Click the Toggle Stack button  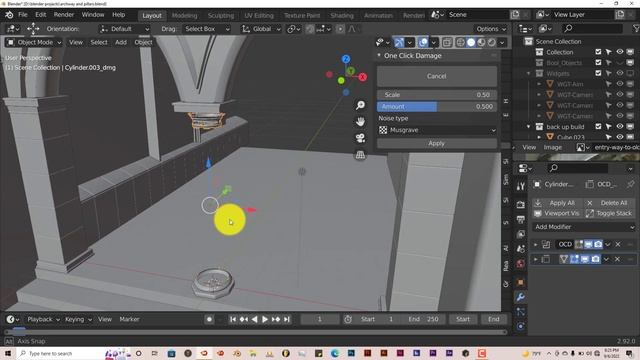(x=610, y=213)
